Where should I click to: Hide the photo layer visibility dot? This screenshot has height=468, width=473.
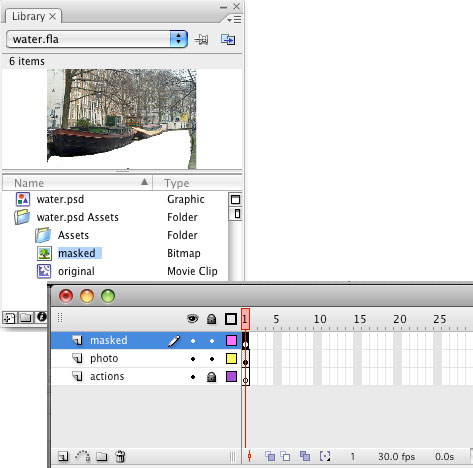193,359
